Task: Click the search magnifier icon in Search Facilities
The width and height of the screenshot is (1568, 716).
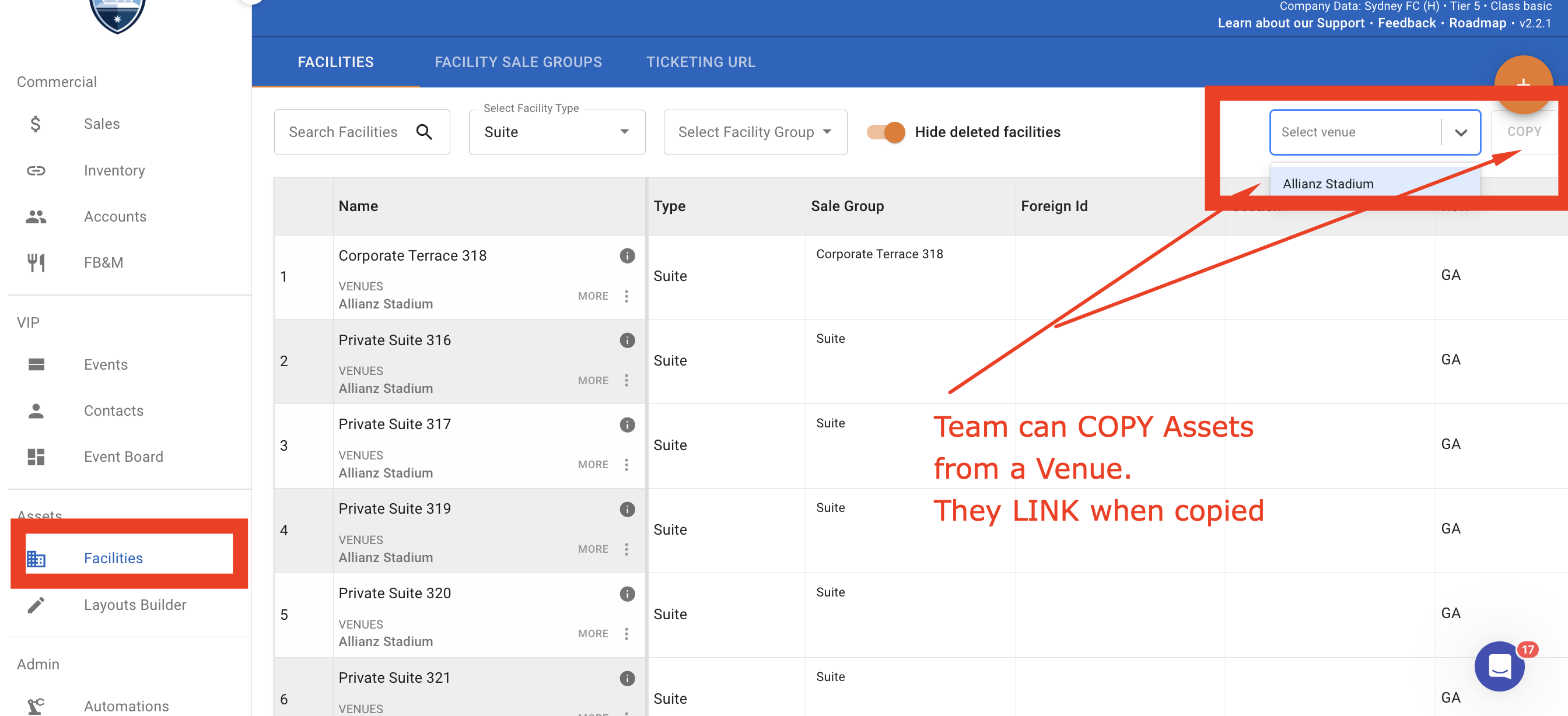Action: [x=423, y=132]
